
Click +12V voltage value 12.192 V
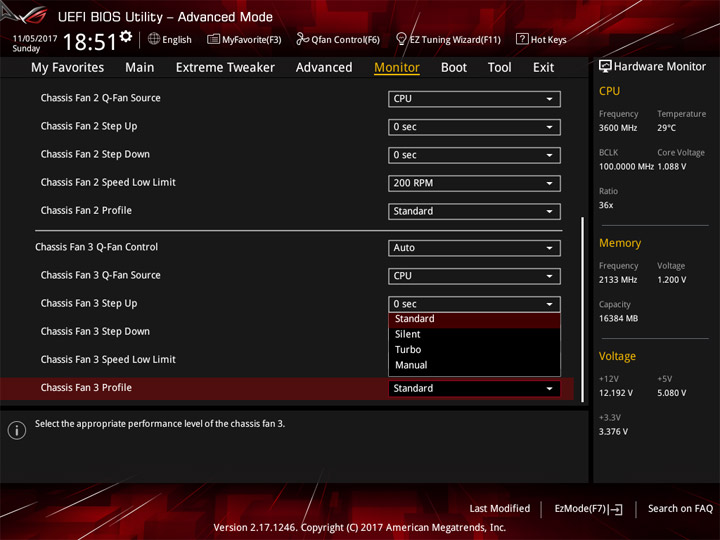615,393
